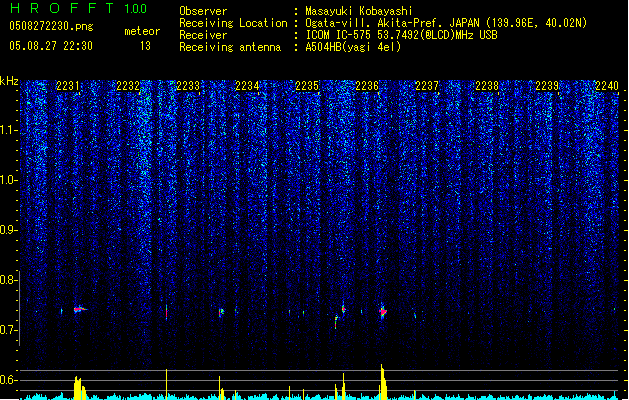
Task: Click receiver ICOM IC-575 frequency text
Action: coord(401,35)
